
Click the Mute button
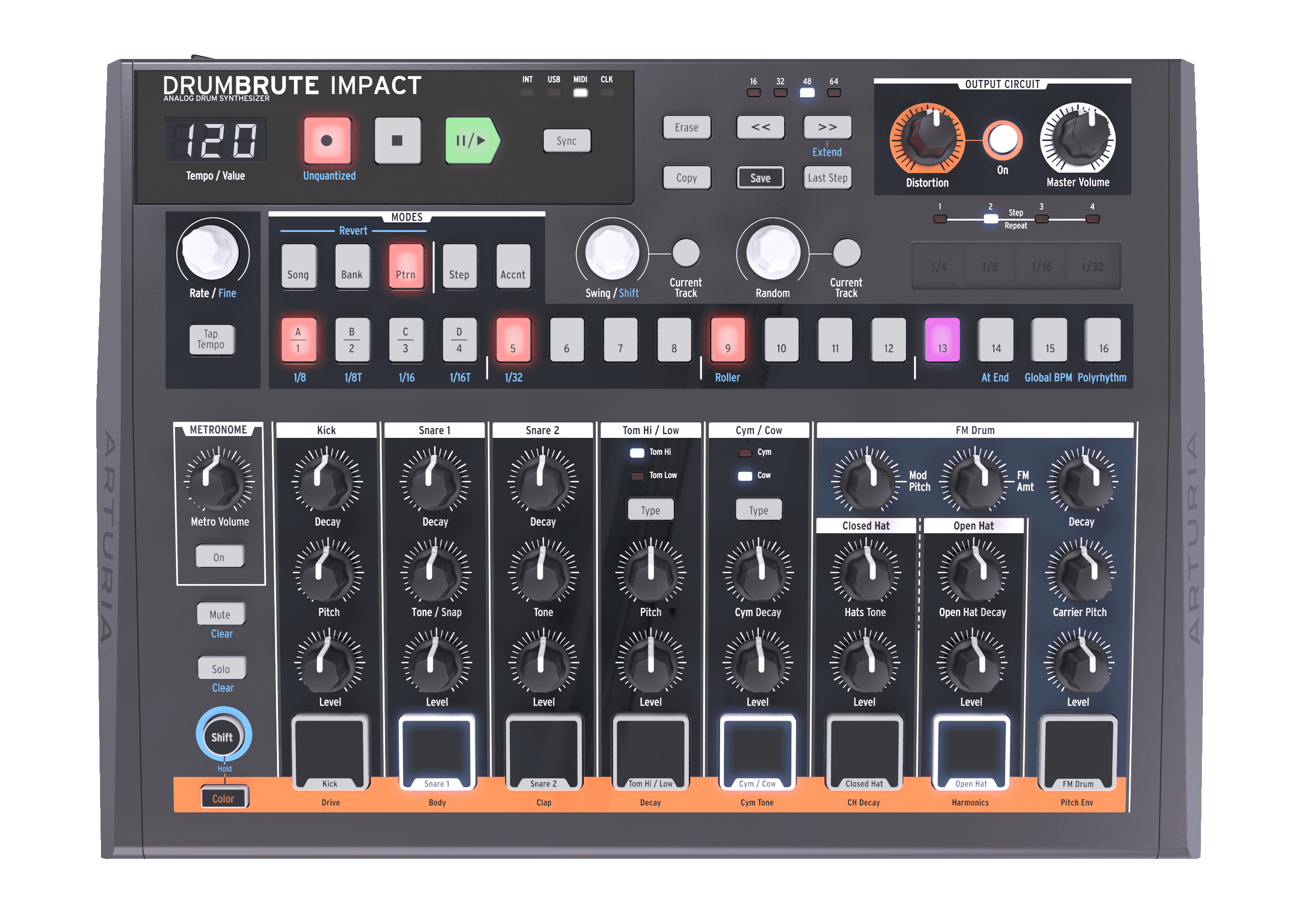(220, 614)
